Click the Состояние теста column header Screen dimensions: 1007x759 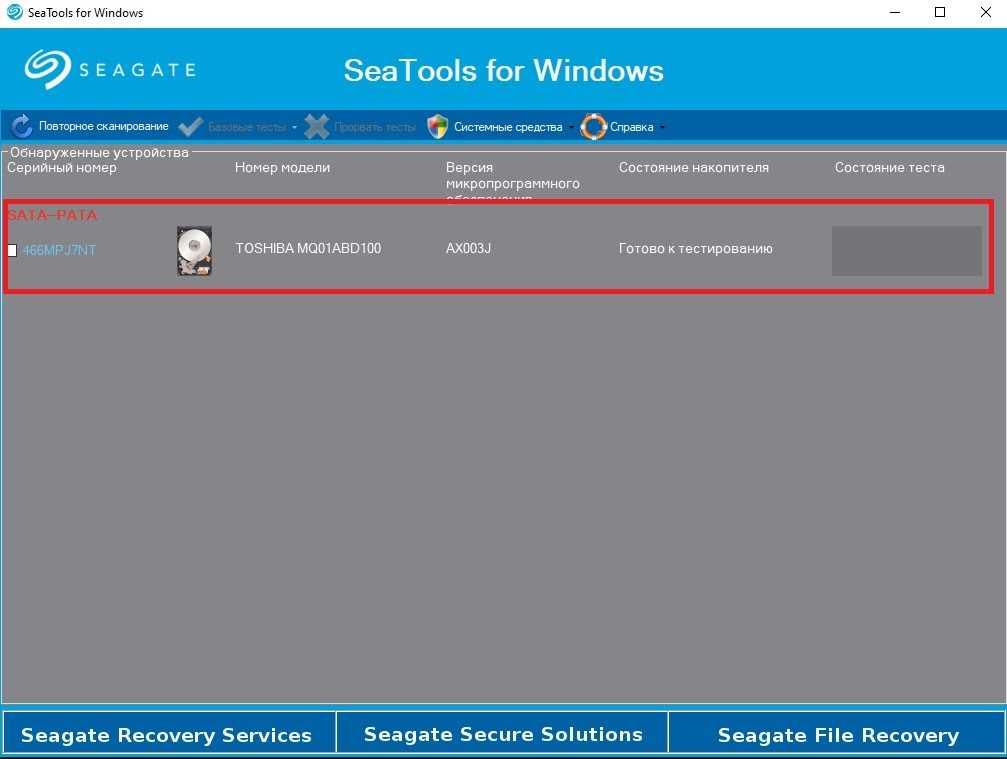889,168
